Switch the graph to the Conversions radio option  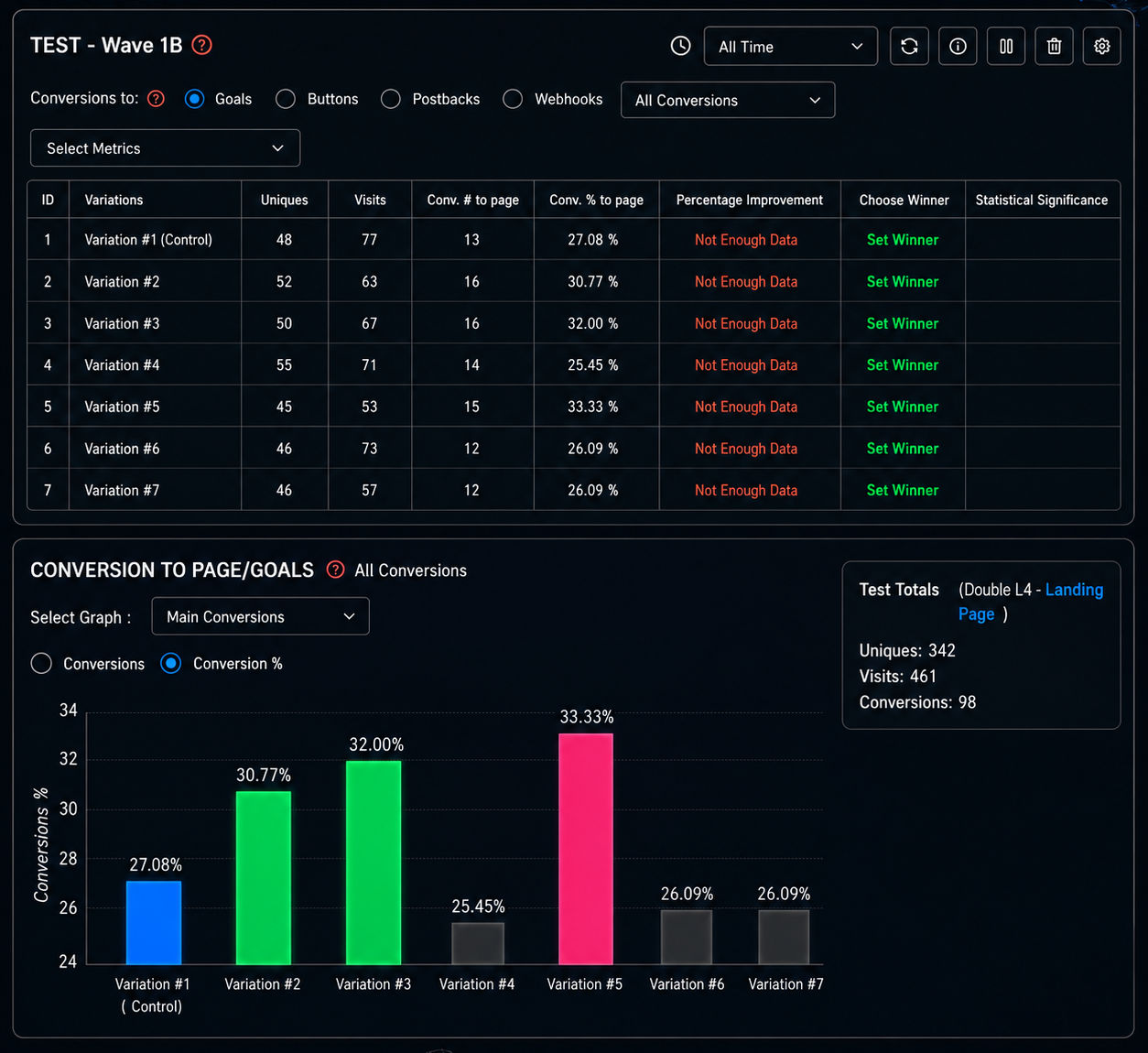pyautogui.click(x=41, y=664)
